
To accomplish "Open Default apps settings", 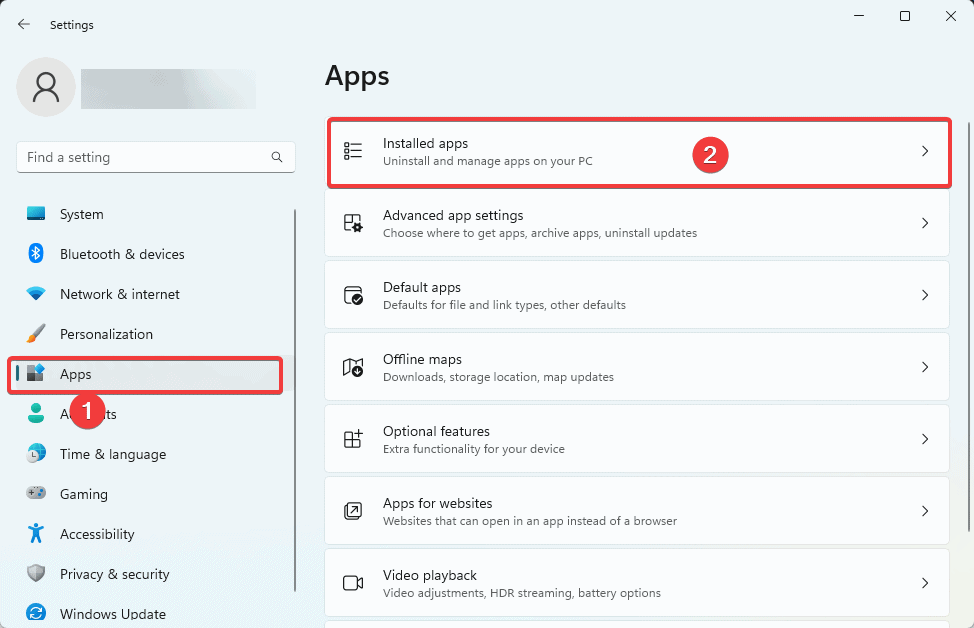I will pyautogui.click(x=637, y=295).
